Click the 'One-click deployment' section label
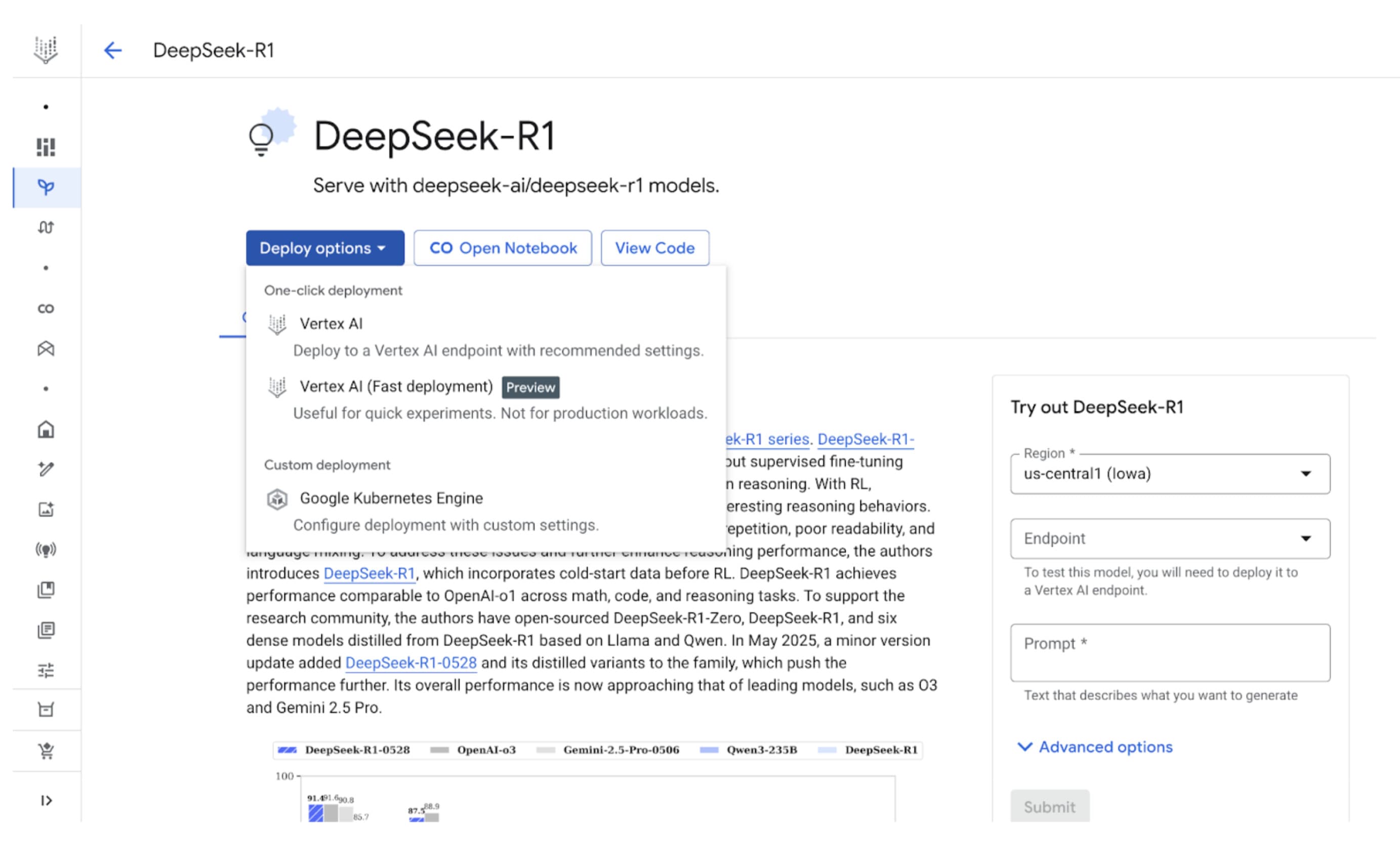The width and height of the screenshot is (1400, 868). tap(333, 291)
